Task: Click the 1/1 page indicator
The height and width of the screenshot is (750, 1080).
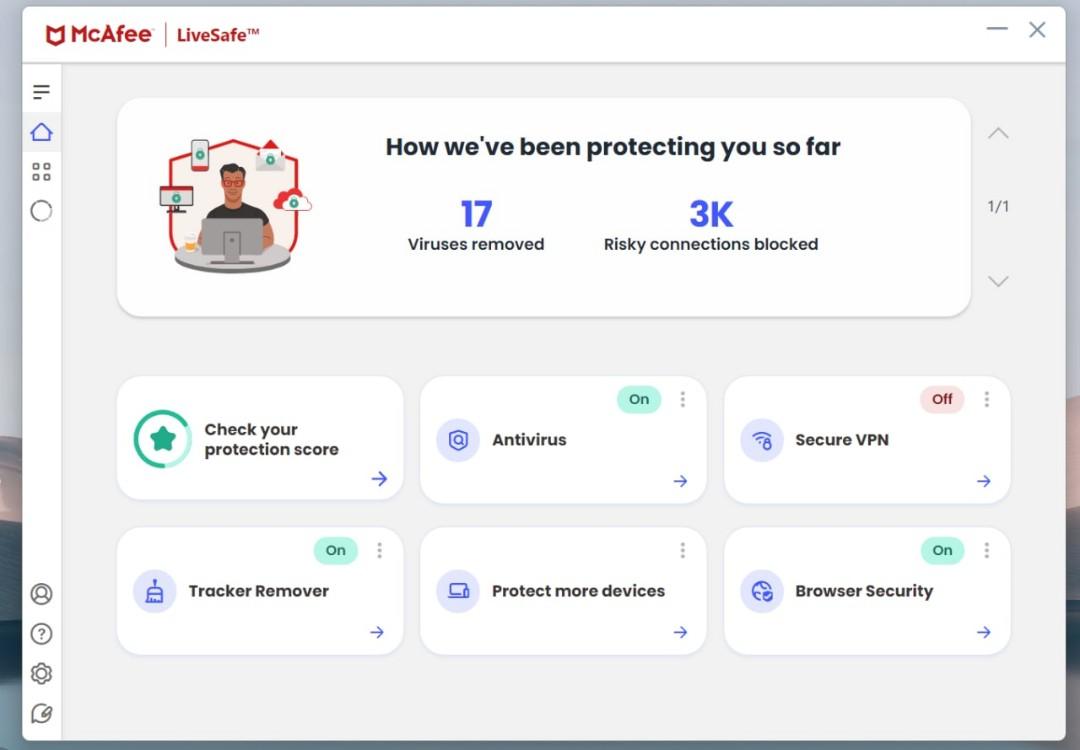Action: [998, 206]
